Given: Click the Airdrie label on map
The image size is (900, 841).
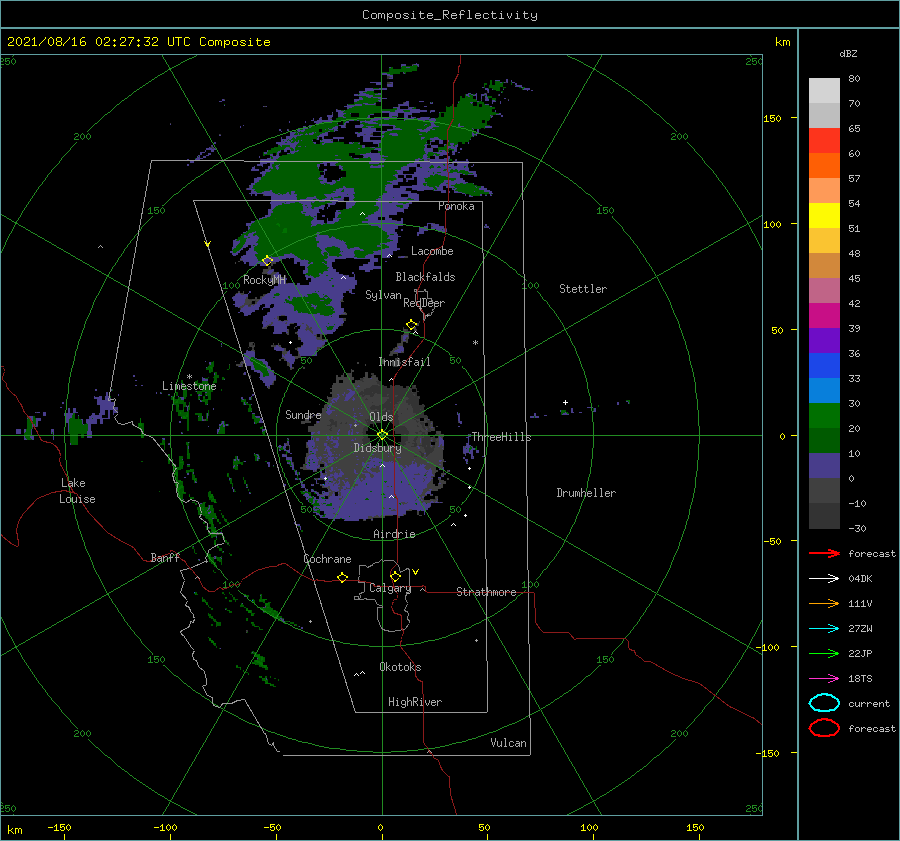Looking at the screenshot, I should (x=394, y=534).
